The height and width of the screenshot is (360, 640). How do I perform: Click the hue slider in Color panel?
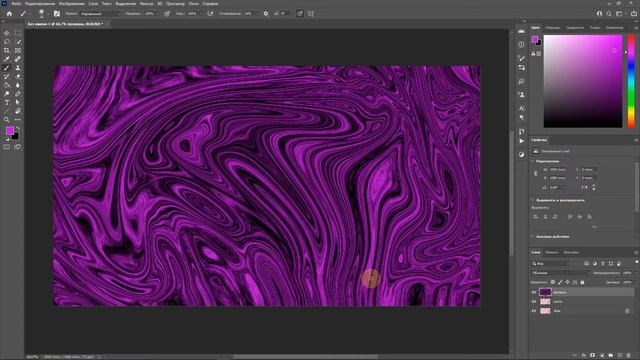coord(631,81)
